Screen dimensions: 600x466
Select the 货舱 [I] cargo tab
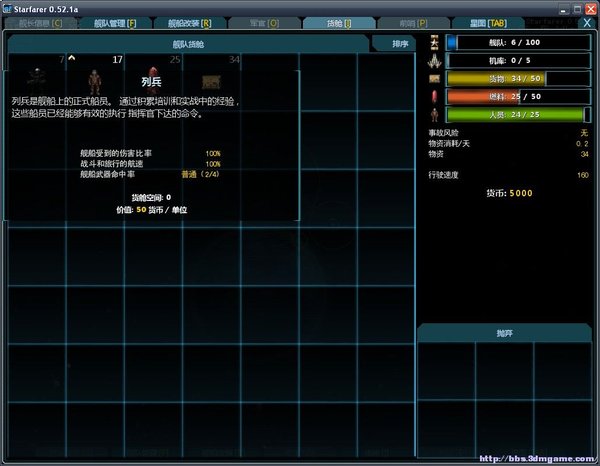click(x=339, y=23)
